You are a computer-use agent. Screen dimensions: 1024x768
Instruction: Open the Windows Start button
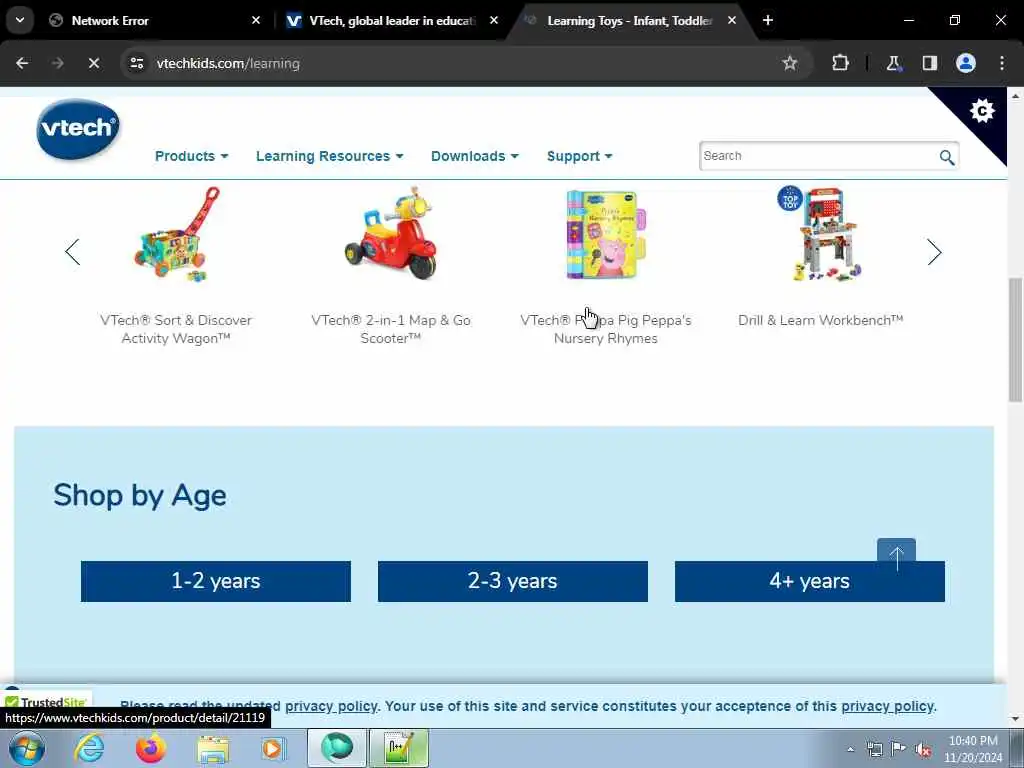coord(26,748)
